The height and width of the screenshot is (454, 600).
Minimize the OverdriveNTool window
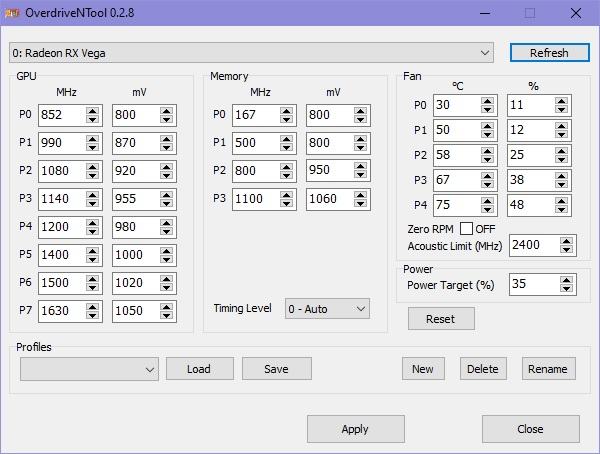(x=485, y=13)
